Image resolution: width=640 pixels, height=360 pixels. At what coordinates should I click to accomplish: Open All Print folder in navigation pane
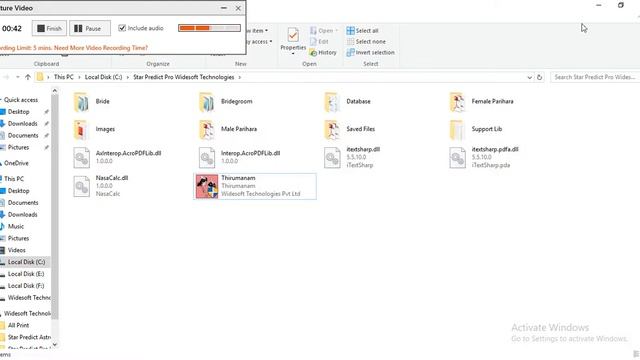[18, 325]
